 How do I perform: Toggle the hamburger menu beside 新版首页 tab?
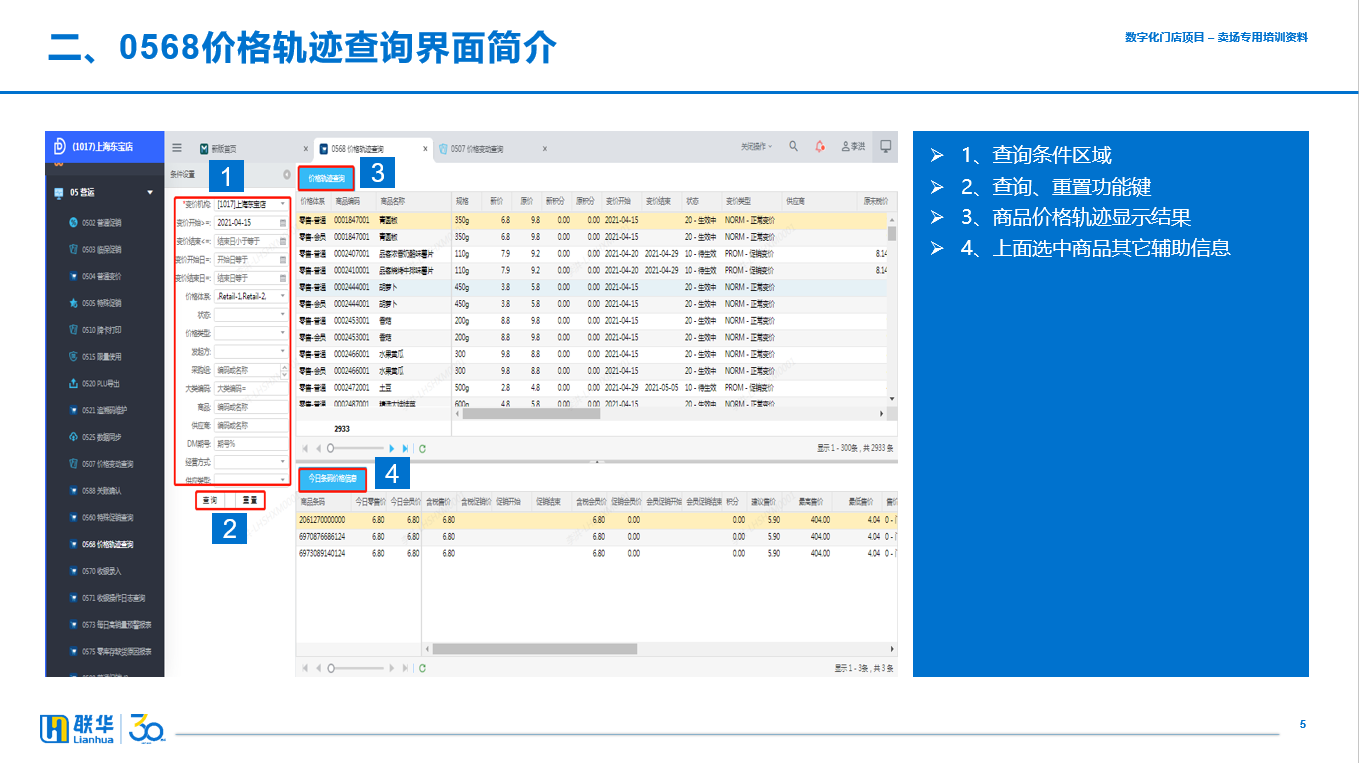point(177,147)
